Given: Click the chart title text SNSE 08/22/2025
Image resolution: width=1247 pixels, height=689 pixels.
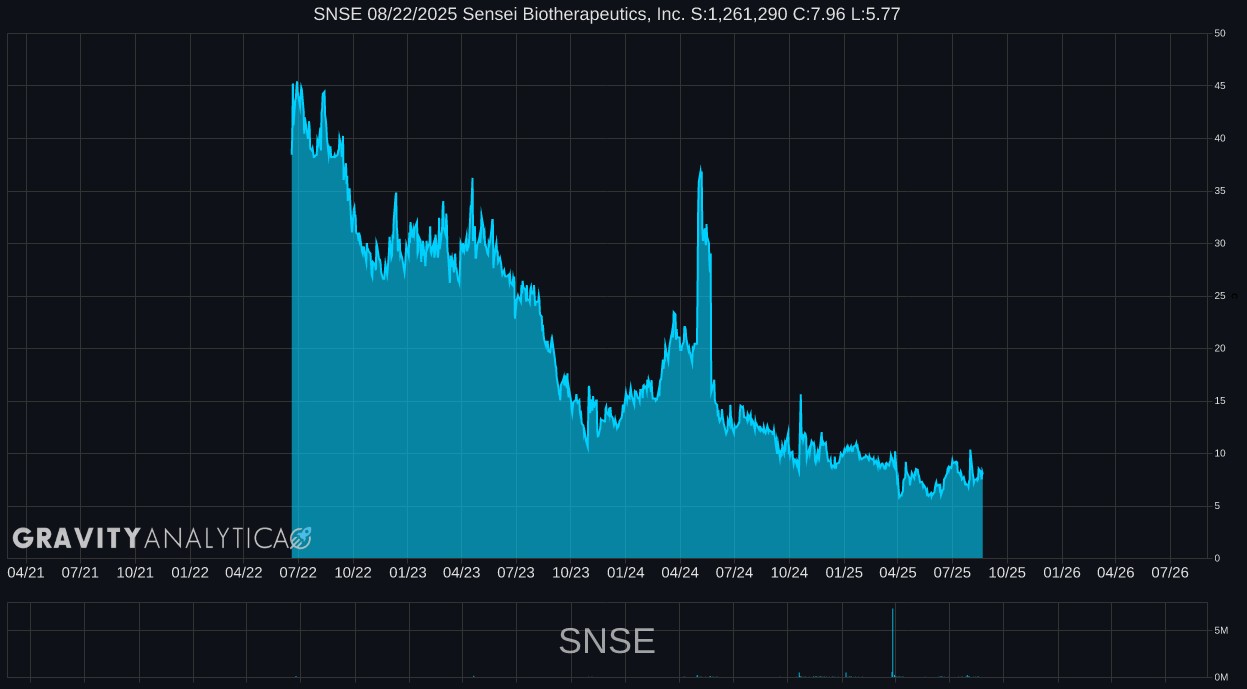Looking at the screenshot, I should tap(386, 14).
